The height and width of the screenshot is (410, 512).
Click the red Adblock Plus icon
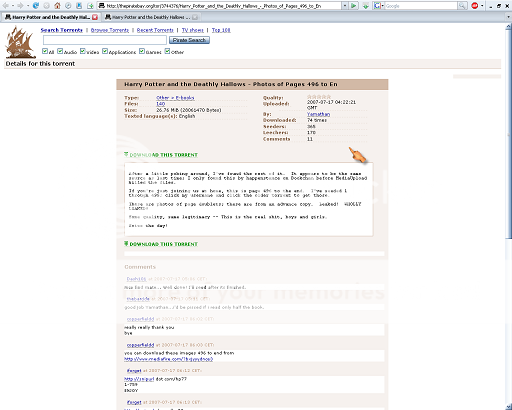pyautogui.click(x=475, y=6)
